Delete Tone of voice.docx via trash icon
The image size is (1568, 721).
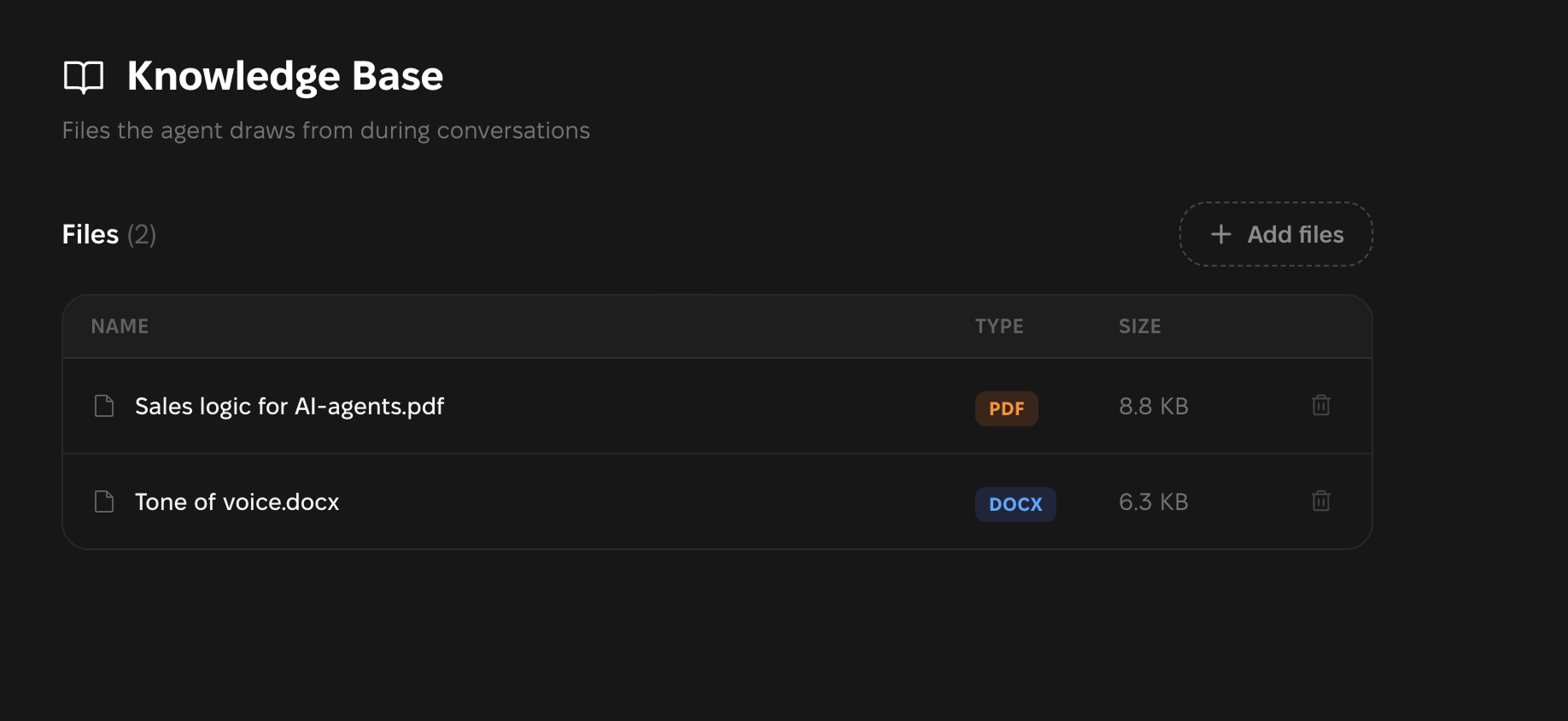point(1320,501)
